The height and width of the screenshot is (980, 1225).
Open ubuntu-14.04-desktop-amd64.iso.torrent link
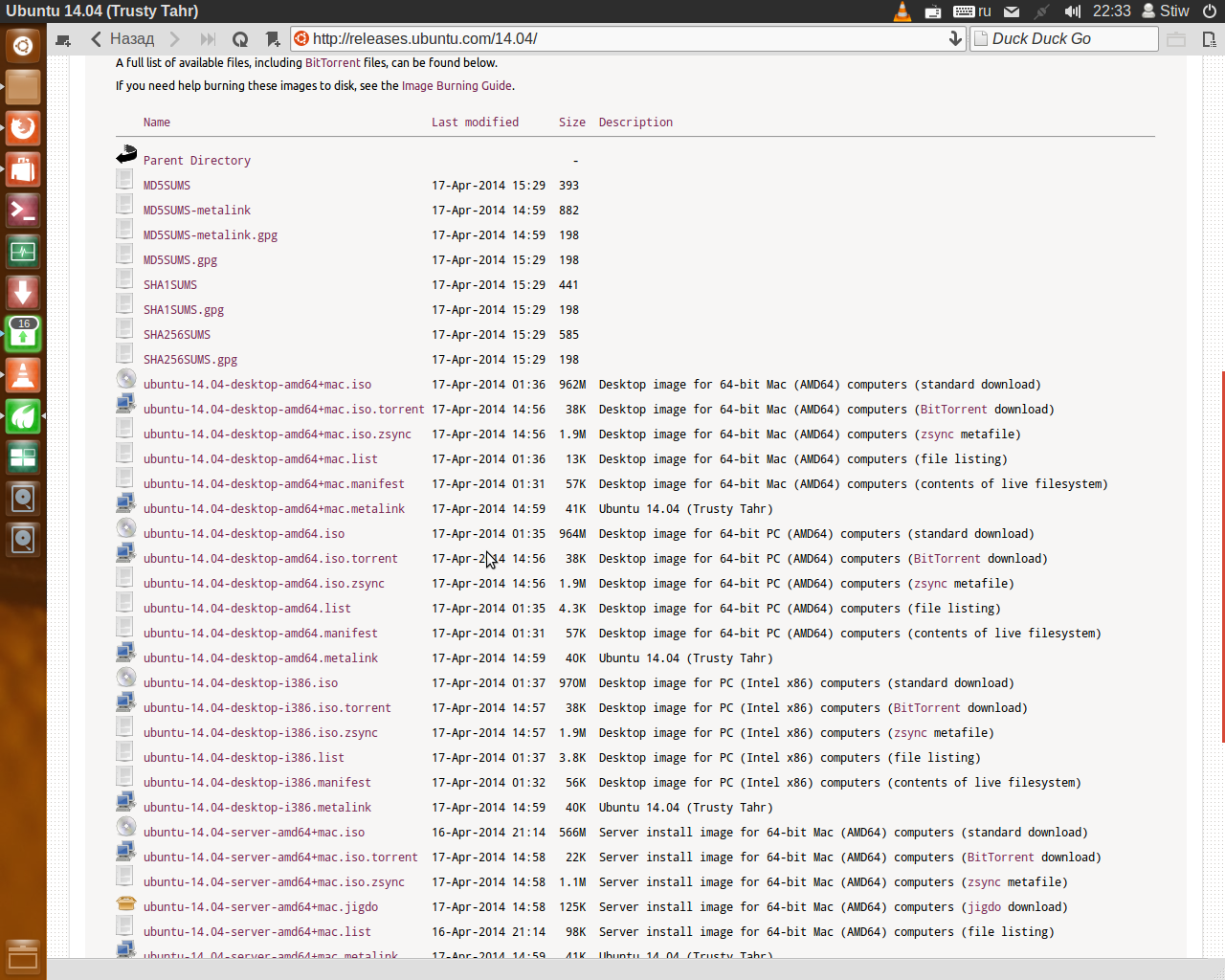click(x=271, y=559)
